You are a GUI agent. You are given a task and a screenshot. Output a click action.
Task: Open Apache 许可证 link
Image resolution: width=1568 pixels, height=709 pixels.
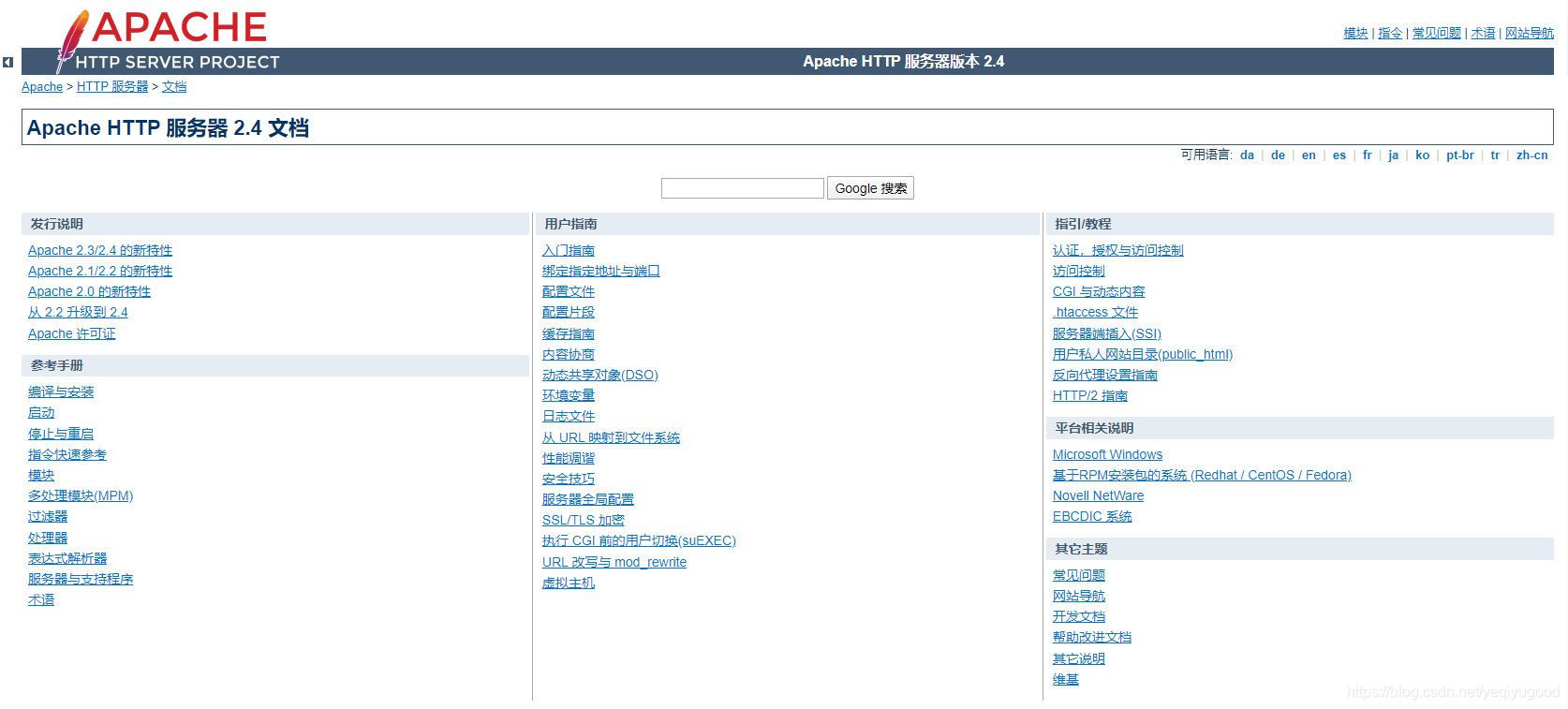(x=72, y=333)
